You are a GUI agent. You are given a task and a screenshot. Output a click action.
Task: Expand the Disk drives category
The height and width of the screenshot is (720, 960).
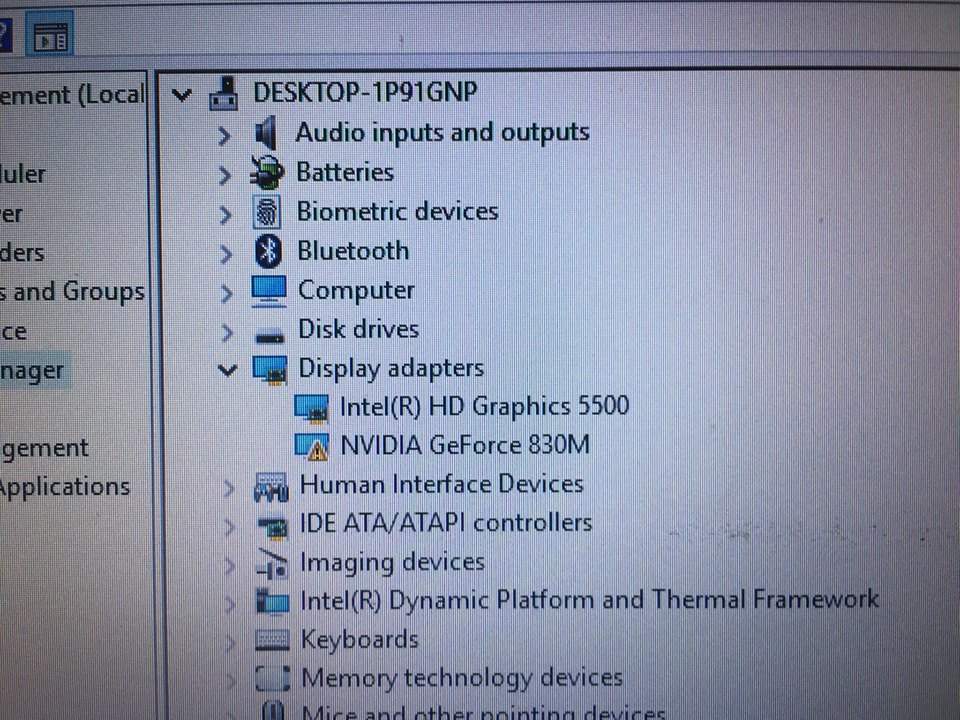tap(227, 332)
